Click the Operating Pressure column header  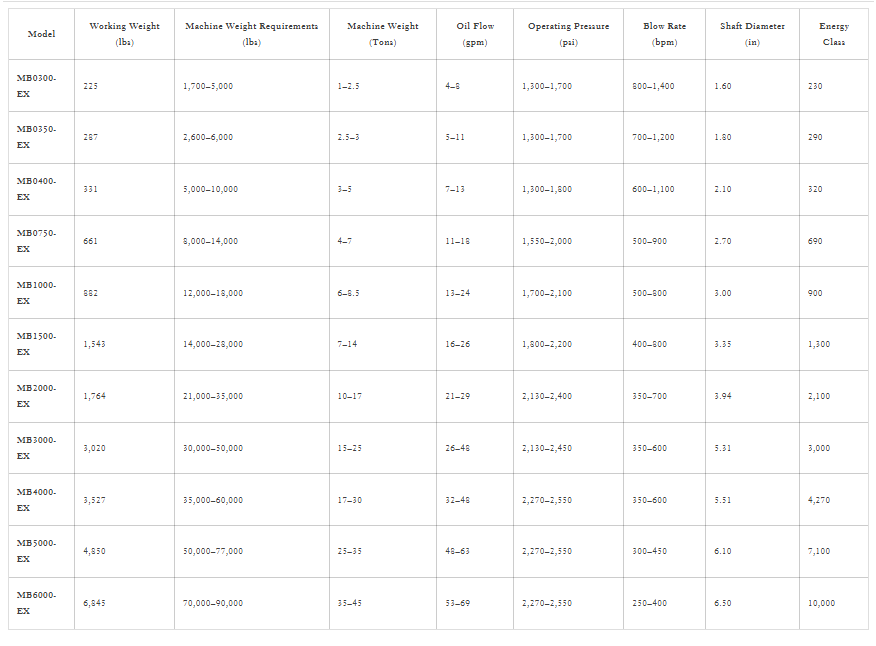pyautogui.click(x=568, y=34)
